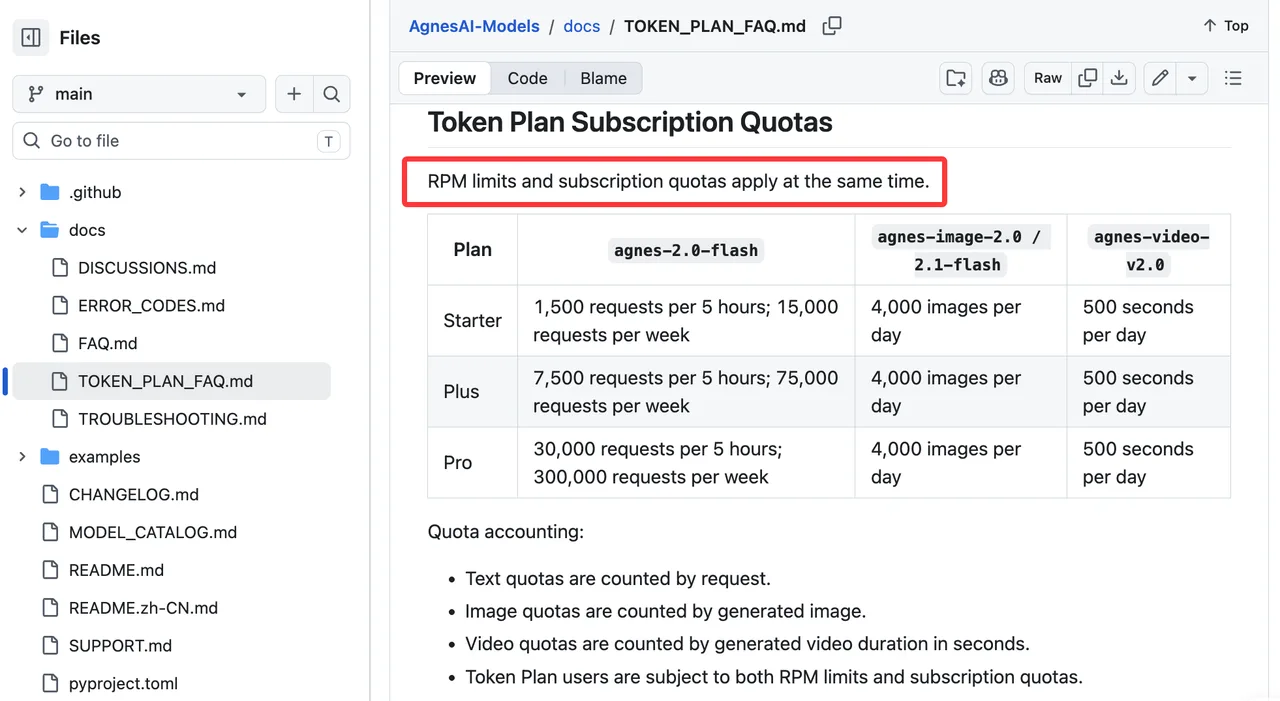Open README.zh-CN.md file
The height and width of the screenshot is (701, 1280).
143,608
